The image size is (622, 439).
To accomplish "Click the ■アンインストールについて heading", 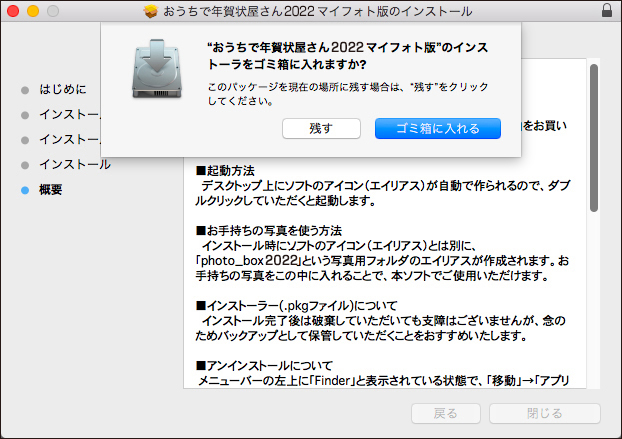I will [264, 365].
